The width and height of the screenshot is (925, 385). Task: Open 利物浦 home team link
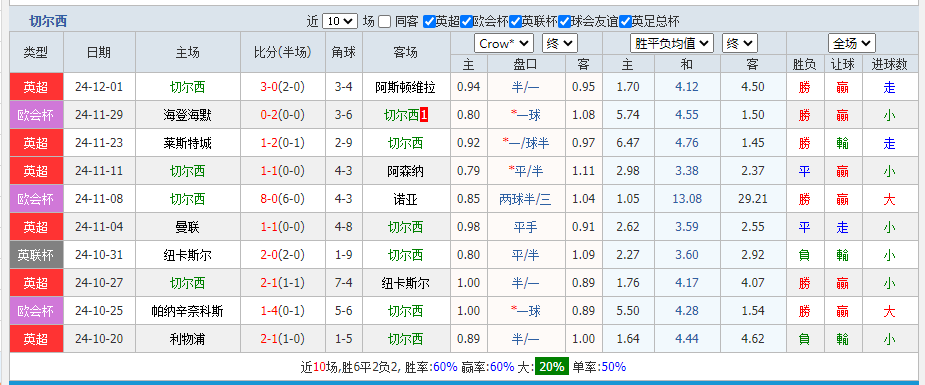[x=188, y=339]
